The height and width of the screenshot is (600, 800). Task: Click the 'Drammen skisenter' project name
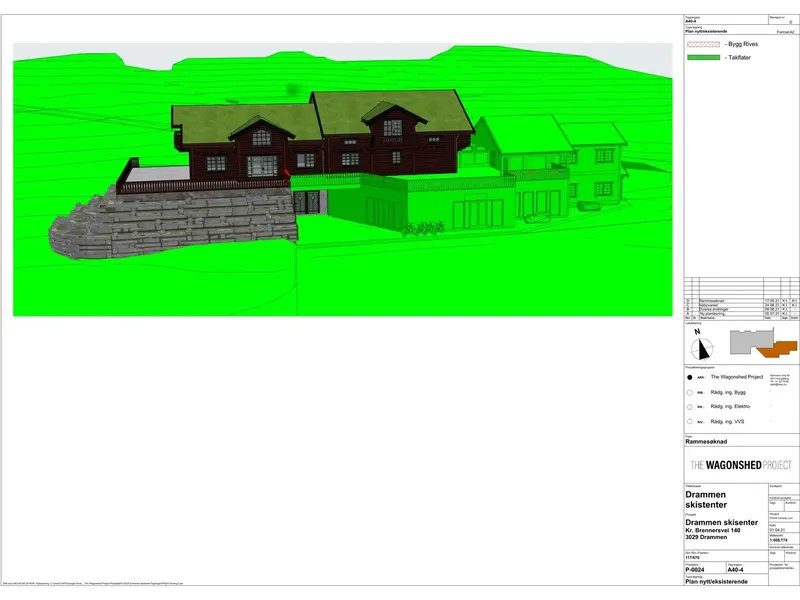721,522
